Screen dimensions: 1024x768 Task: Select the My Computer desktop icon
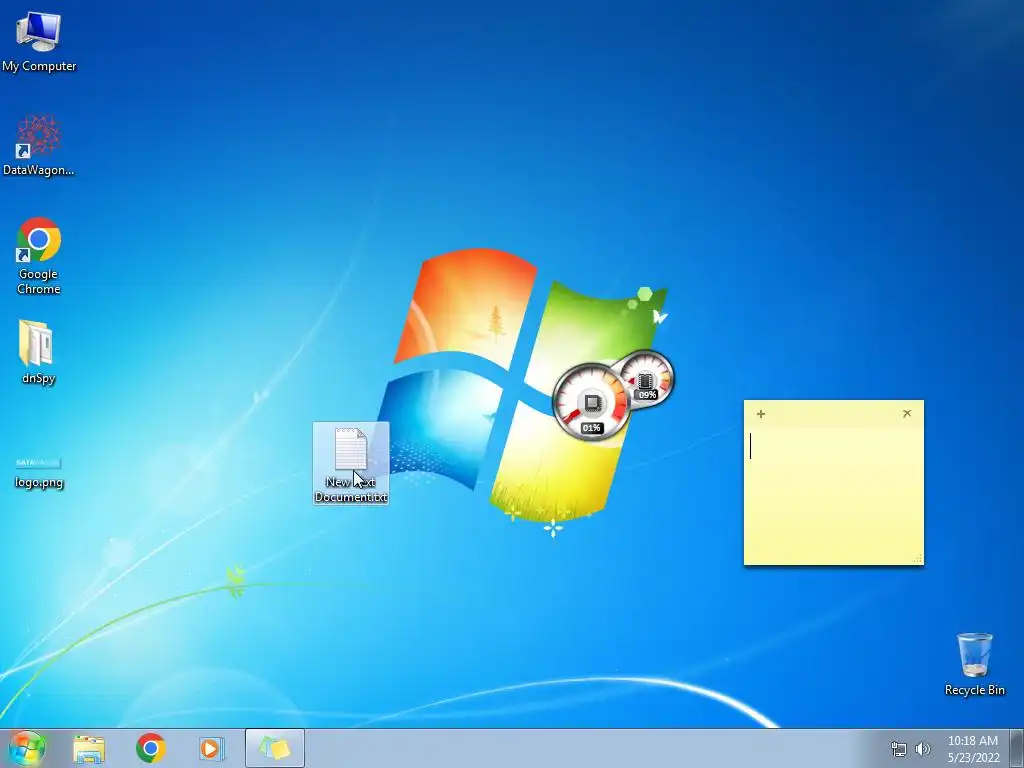39,41
